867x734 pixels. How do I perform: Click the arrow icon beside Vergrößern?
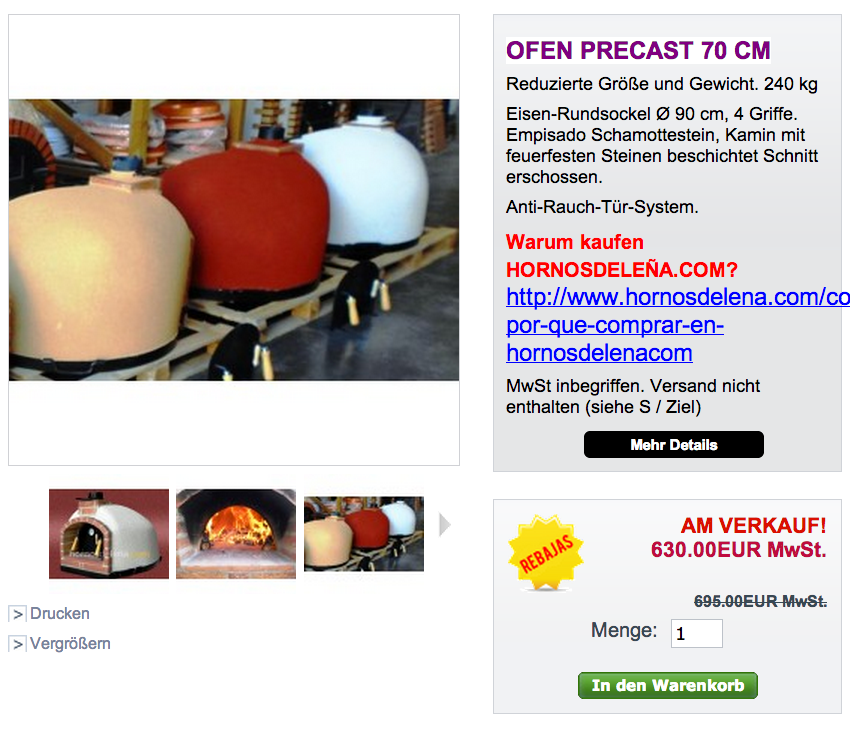click(x=18, y=644)
